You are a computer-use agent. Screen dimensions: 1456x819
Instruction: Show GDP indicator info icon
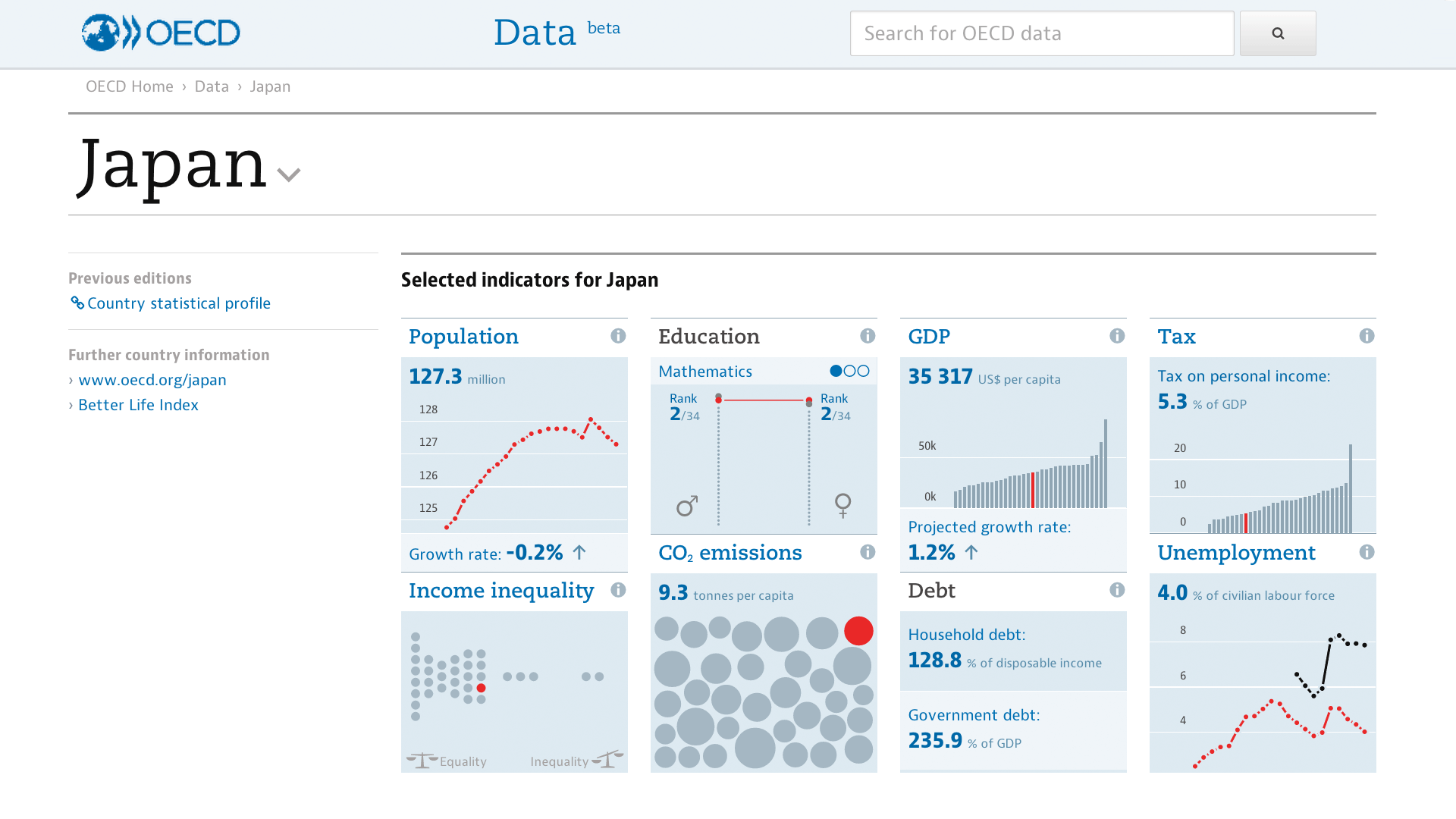(x=1117, y=336)
